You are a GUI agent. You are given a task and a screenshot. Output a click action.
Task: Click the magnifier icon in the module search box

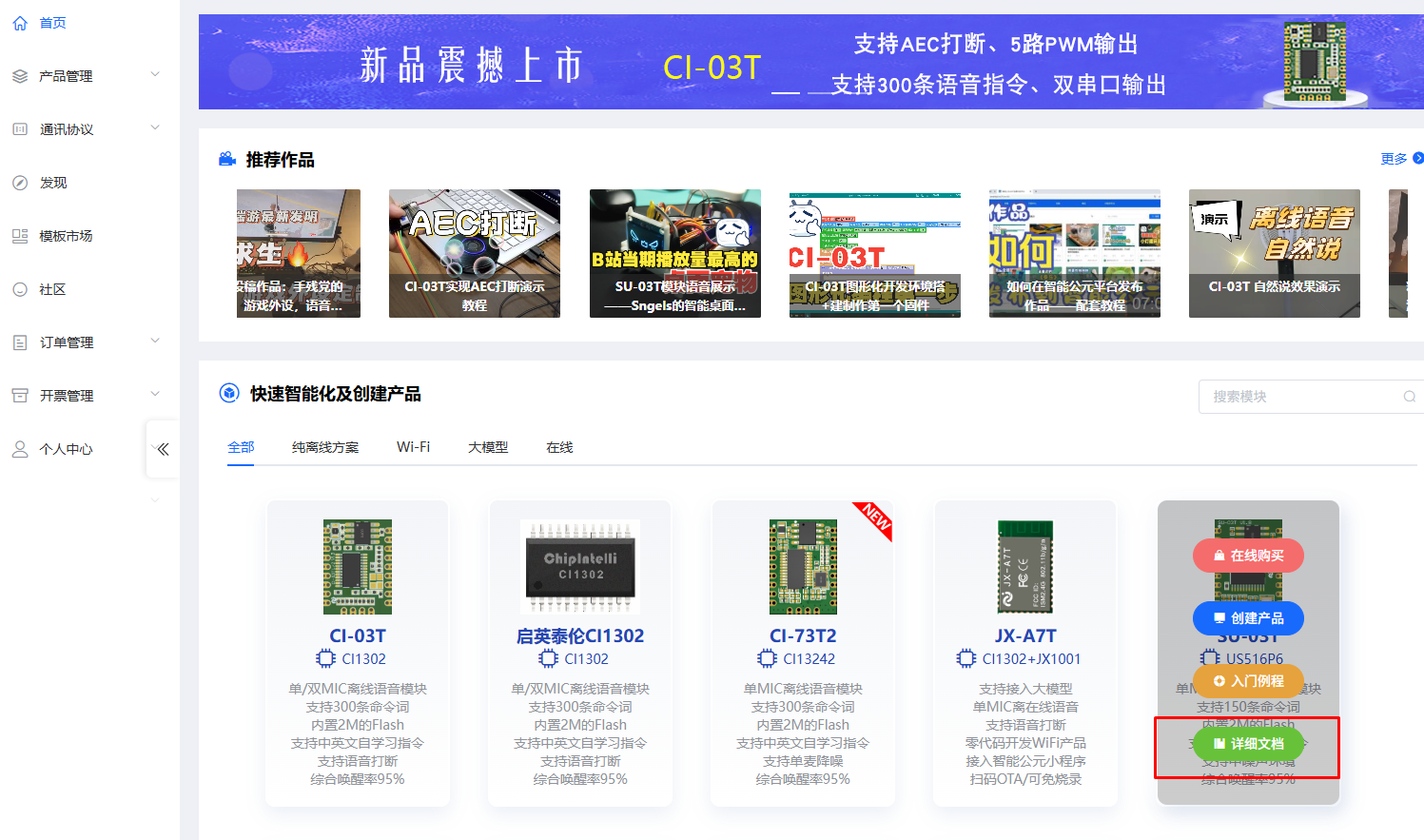(x=1410, y=397)
